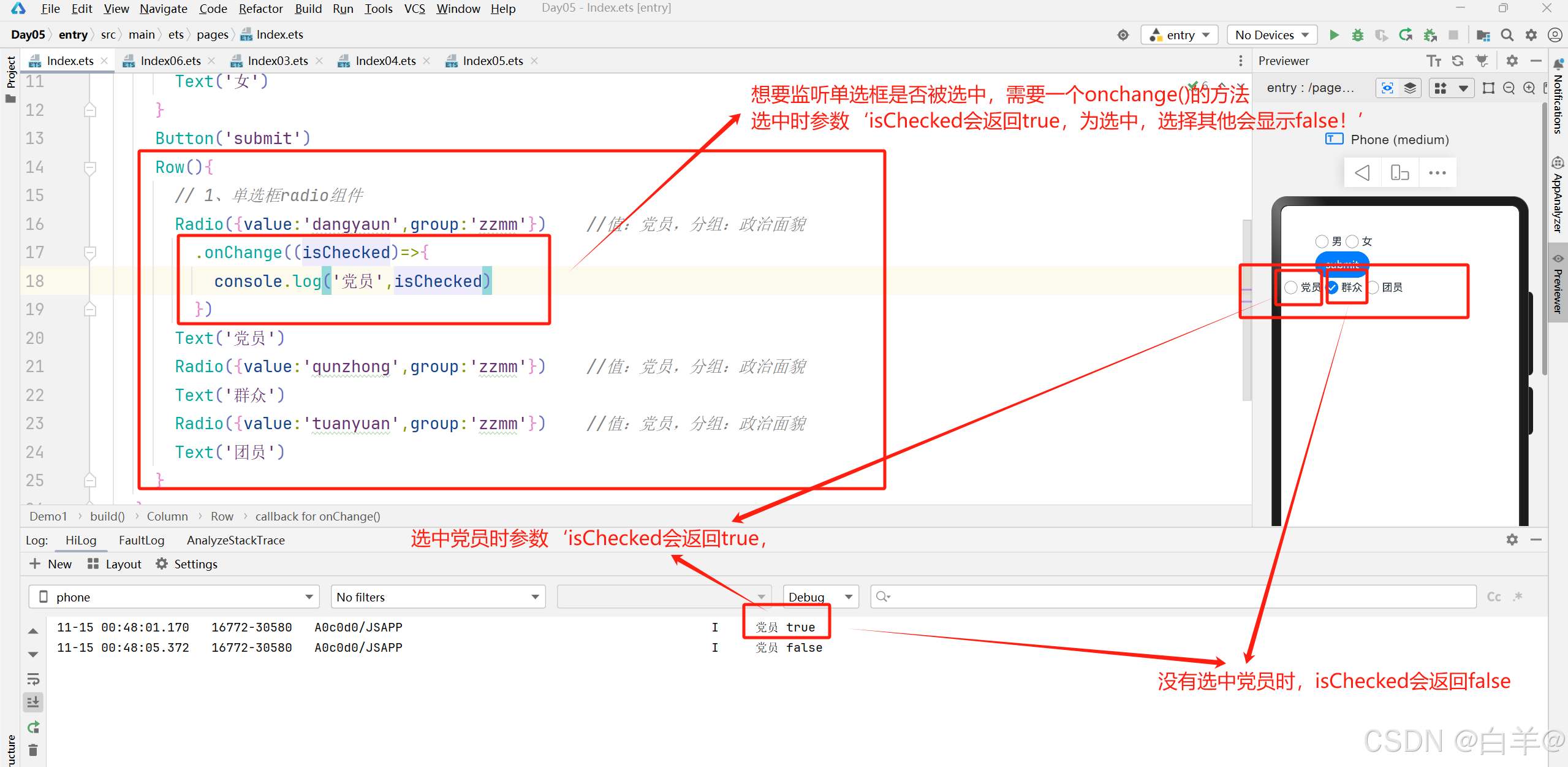Screen dimensions: 1568x767
Task: Open the log level Debug dropdown
Action: [x=820, y=596]
